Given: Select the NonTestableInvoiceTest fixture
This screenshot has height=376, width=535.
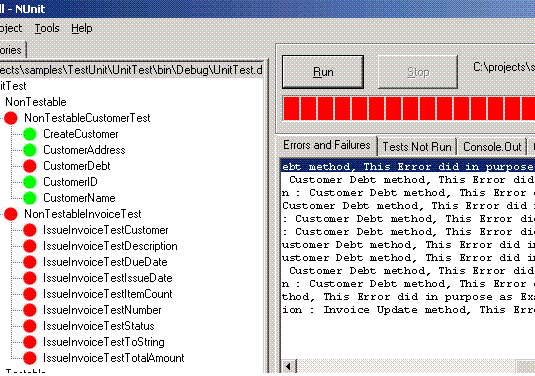Looking at the screenshot, I should pyautogui.click(x=83, y=214).
